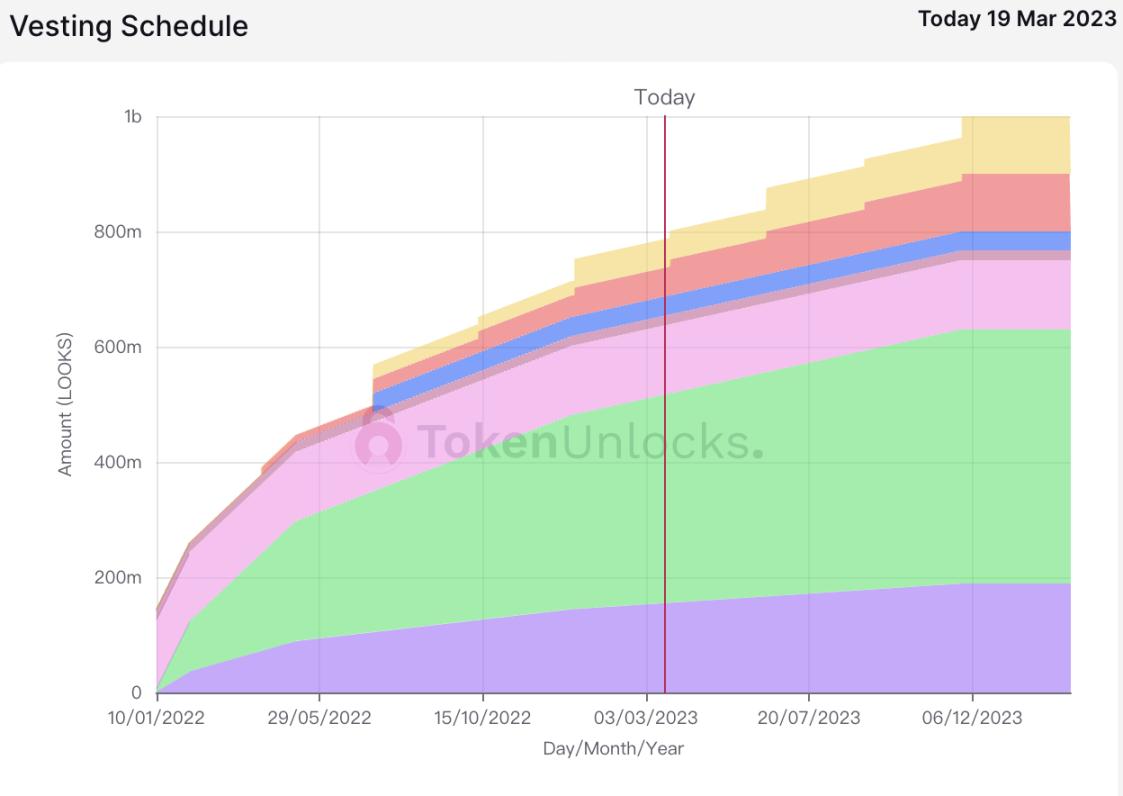Select the yellow area of the chart
The width and height of the screenshot is (1123, 796).
pos(1016,144)
